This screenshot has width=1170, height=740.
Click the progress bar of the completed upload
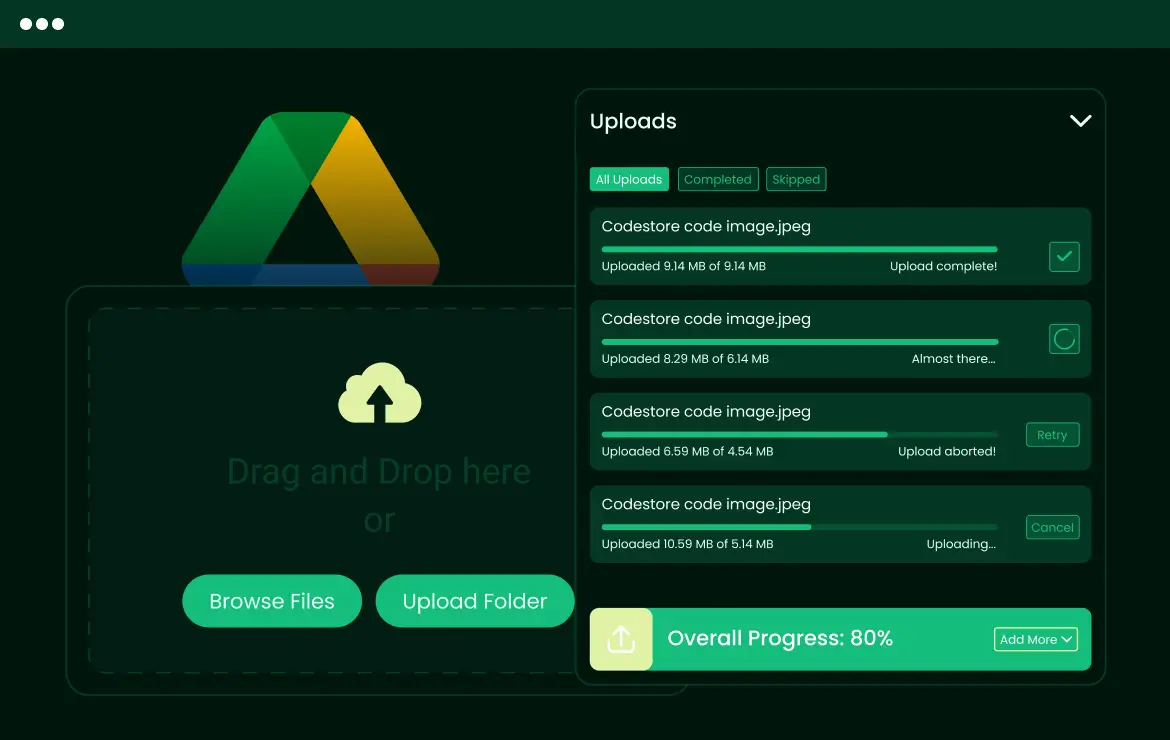click(x=799, y=249)
